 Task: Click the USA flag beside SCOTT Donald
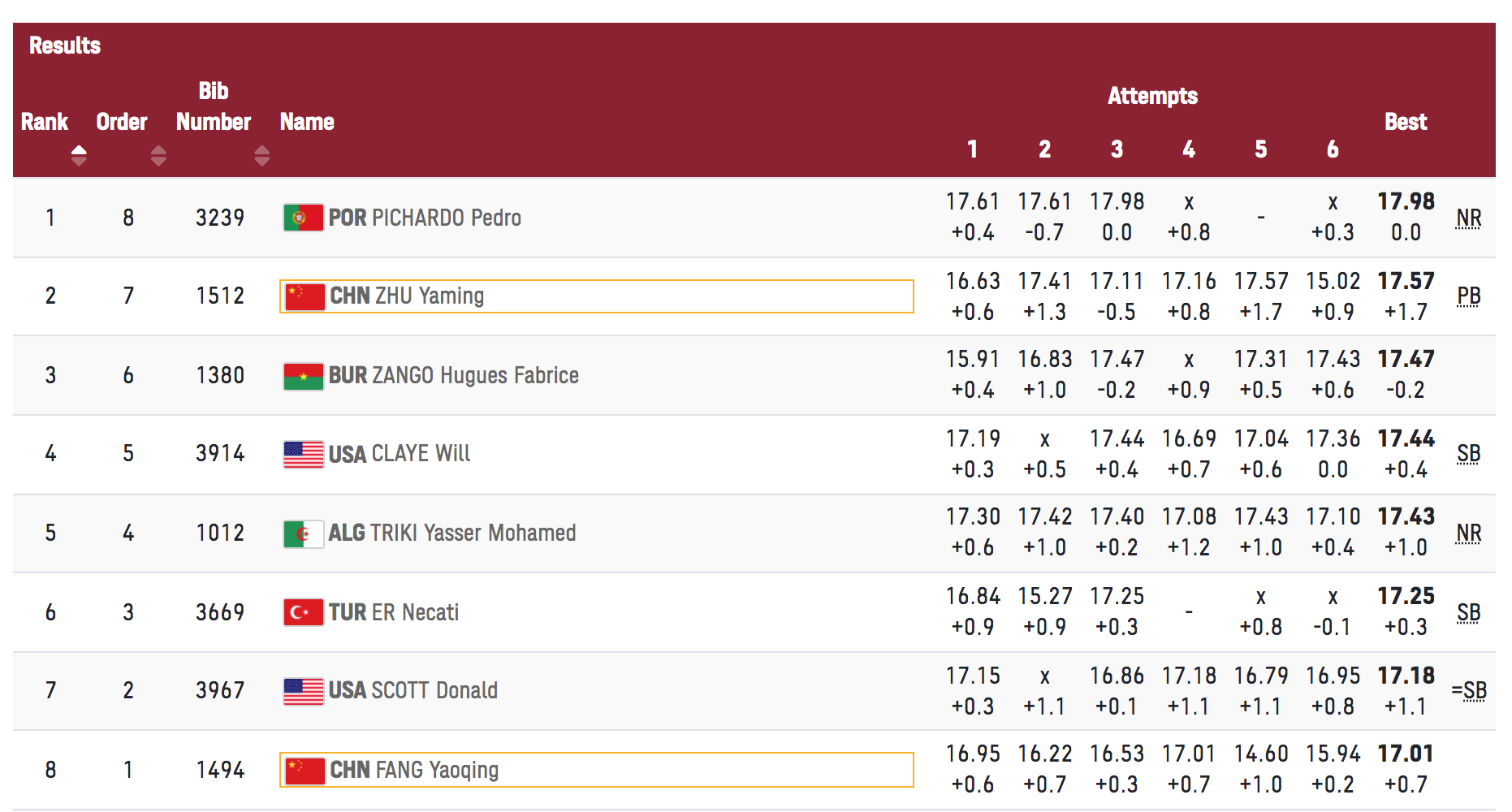[303, 691]
